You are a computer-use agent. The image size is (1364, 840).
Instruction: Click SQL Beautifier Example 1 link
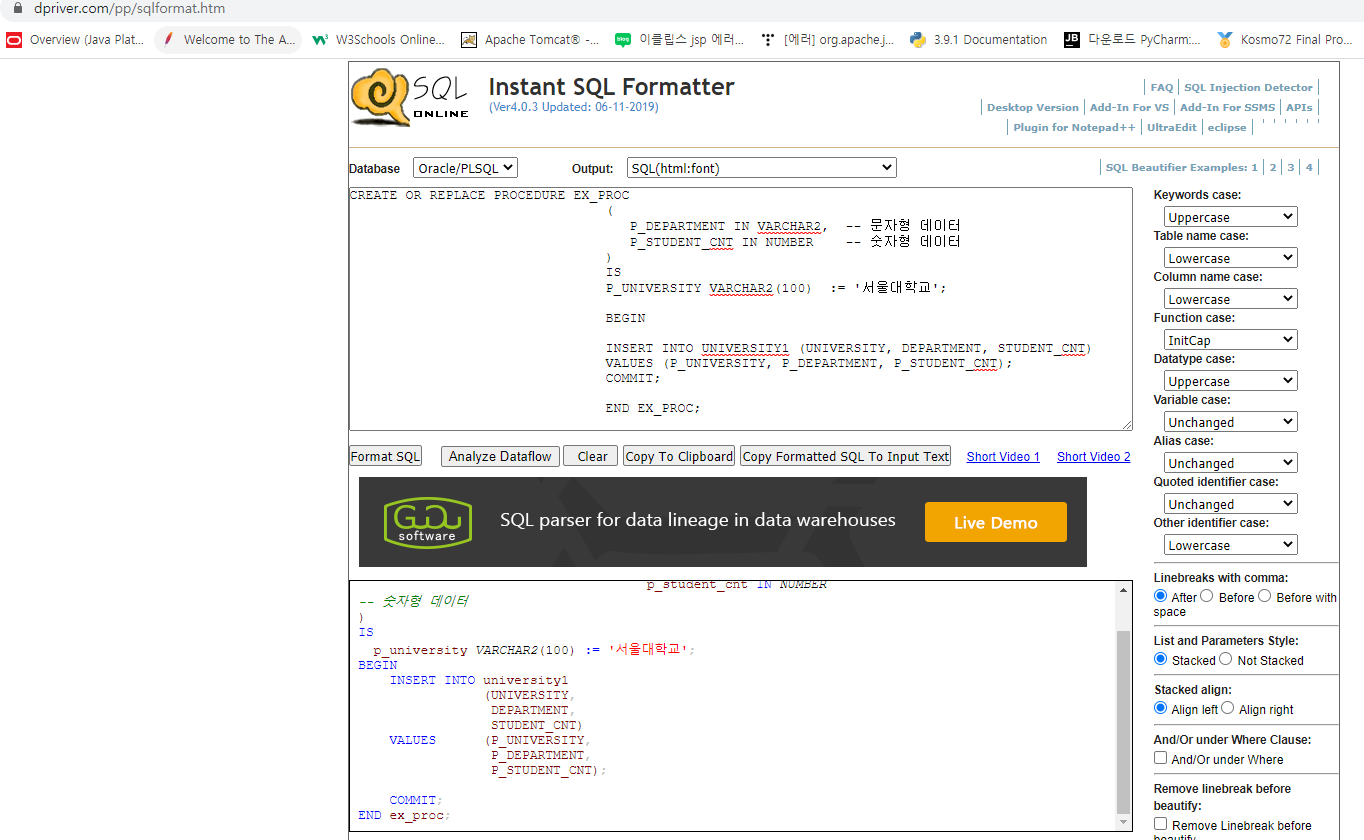pos(1254,168)
